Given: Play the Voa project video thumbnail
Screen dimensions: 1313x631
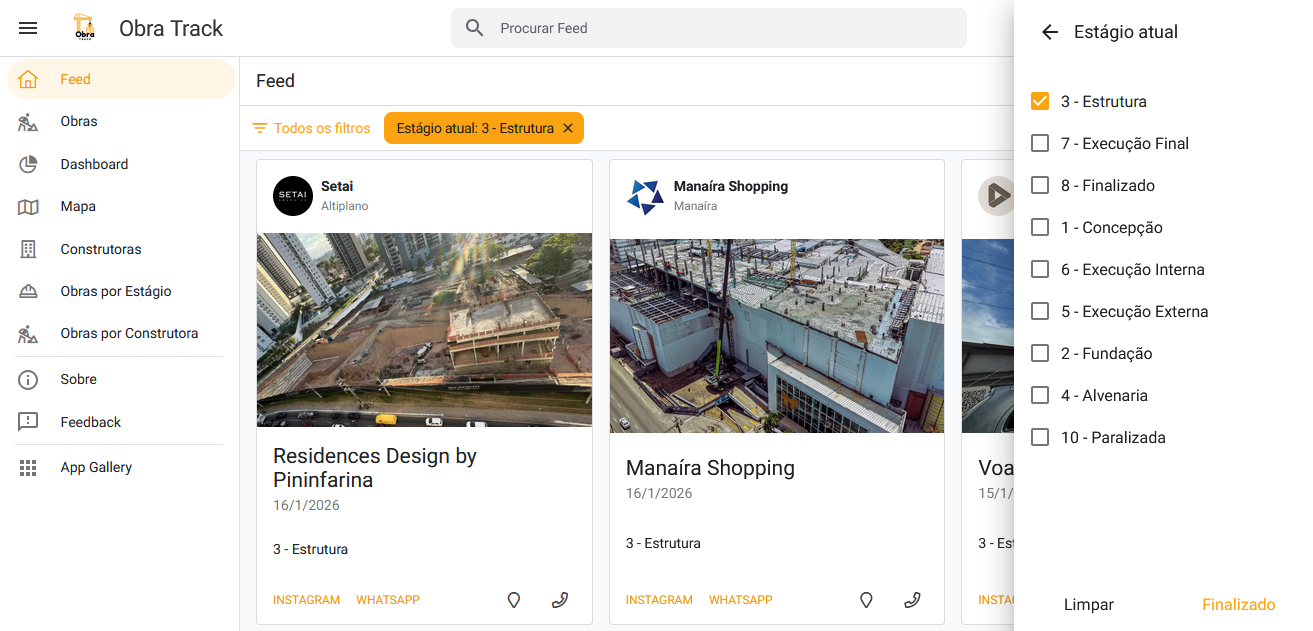Looking at the screenshot, I should (996, 196).
